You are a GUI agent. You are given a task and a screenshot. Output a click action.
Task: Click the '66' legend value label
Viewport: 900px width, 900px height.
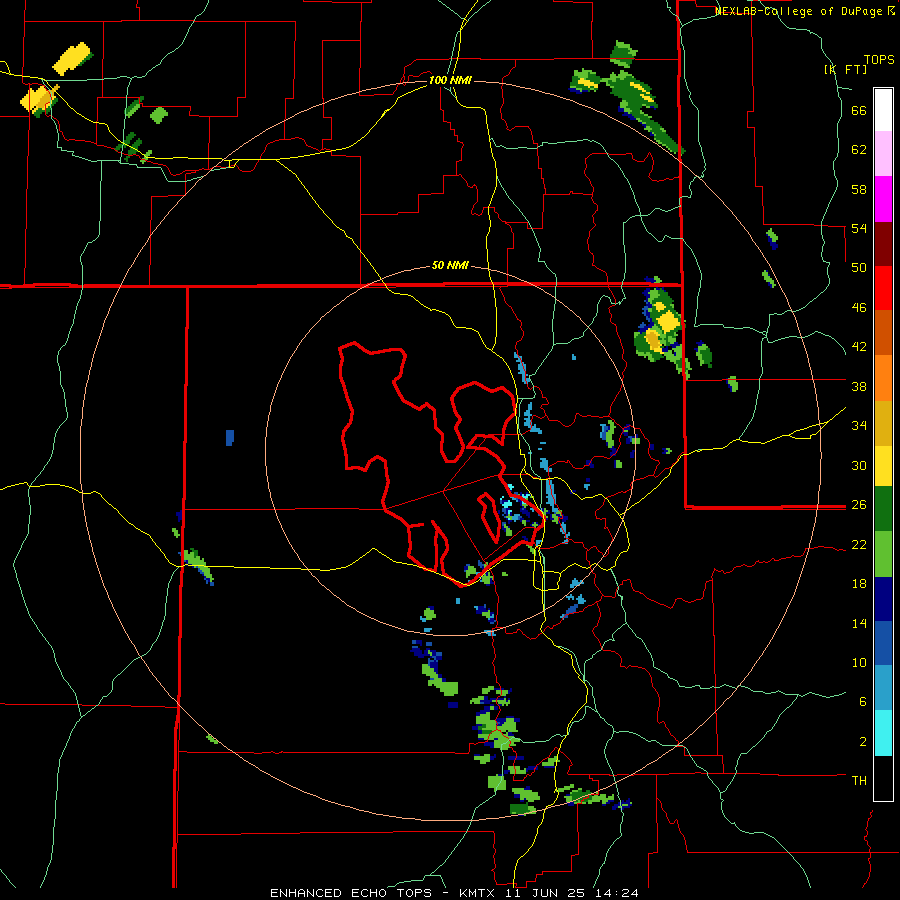coord(859,111)
